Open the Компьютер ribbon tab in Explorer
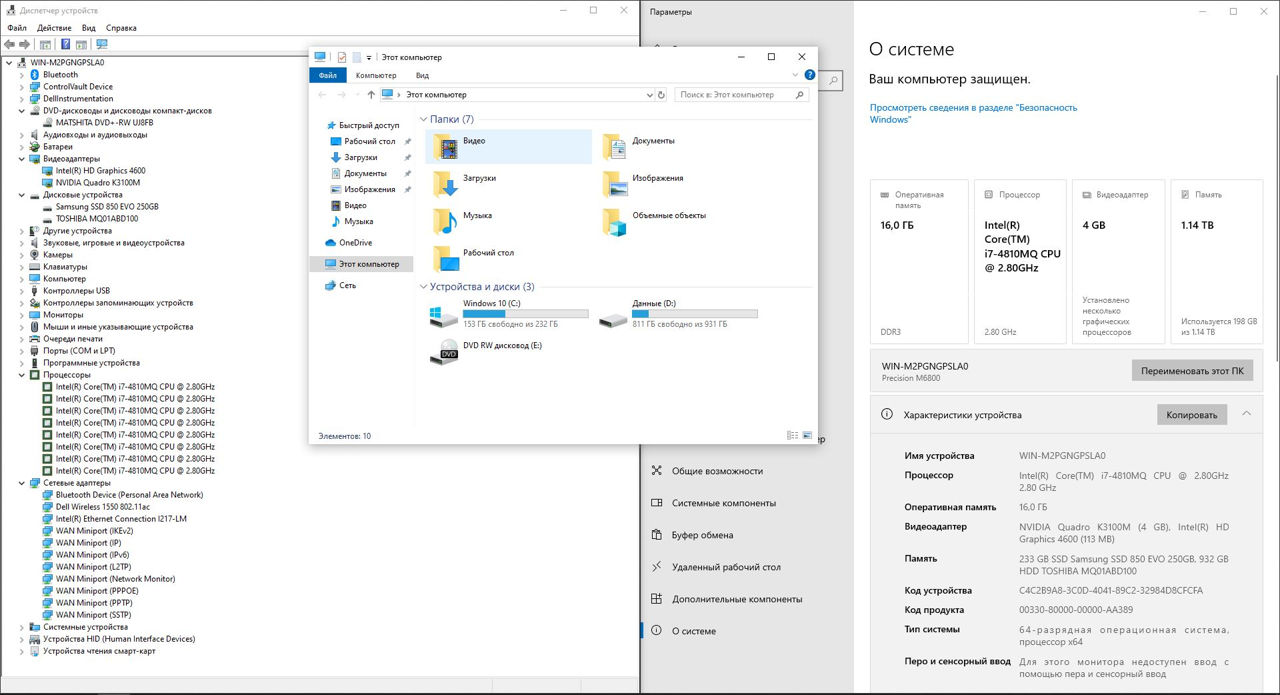The height and width of the screenshot is (695, 1280). pos(376,75)
